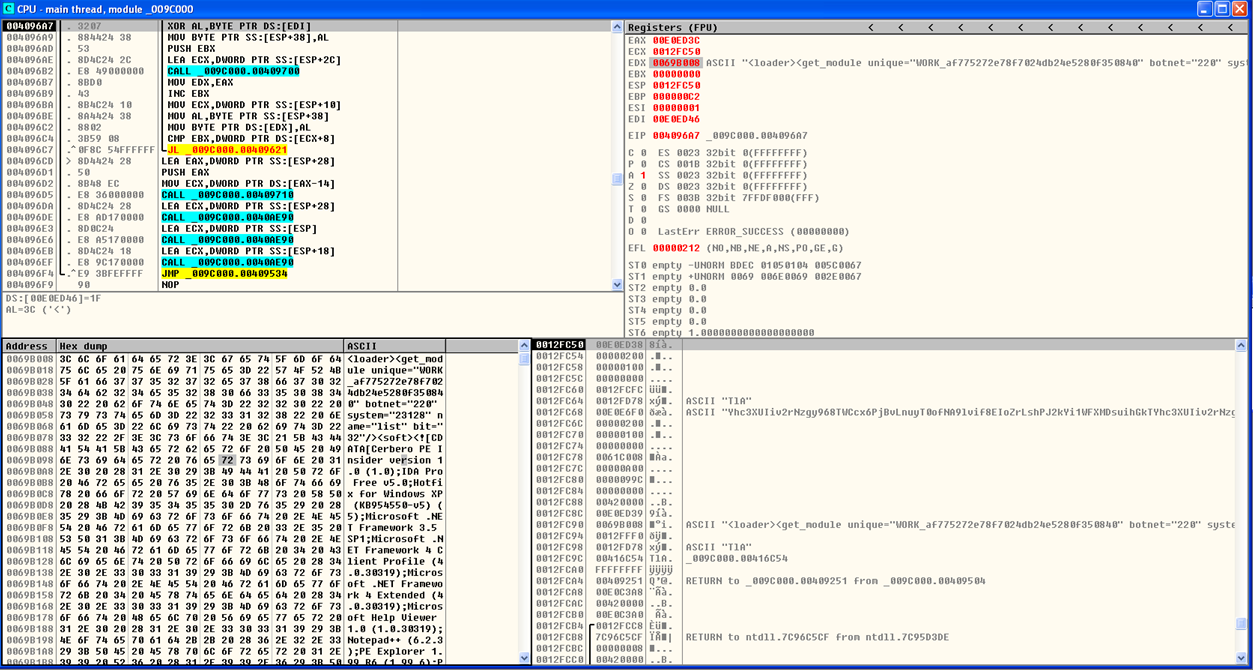Toggle the C carry flag value

point(642,152)
